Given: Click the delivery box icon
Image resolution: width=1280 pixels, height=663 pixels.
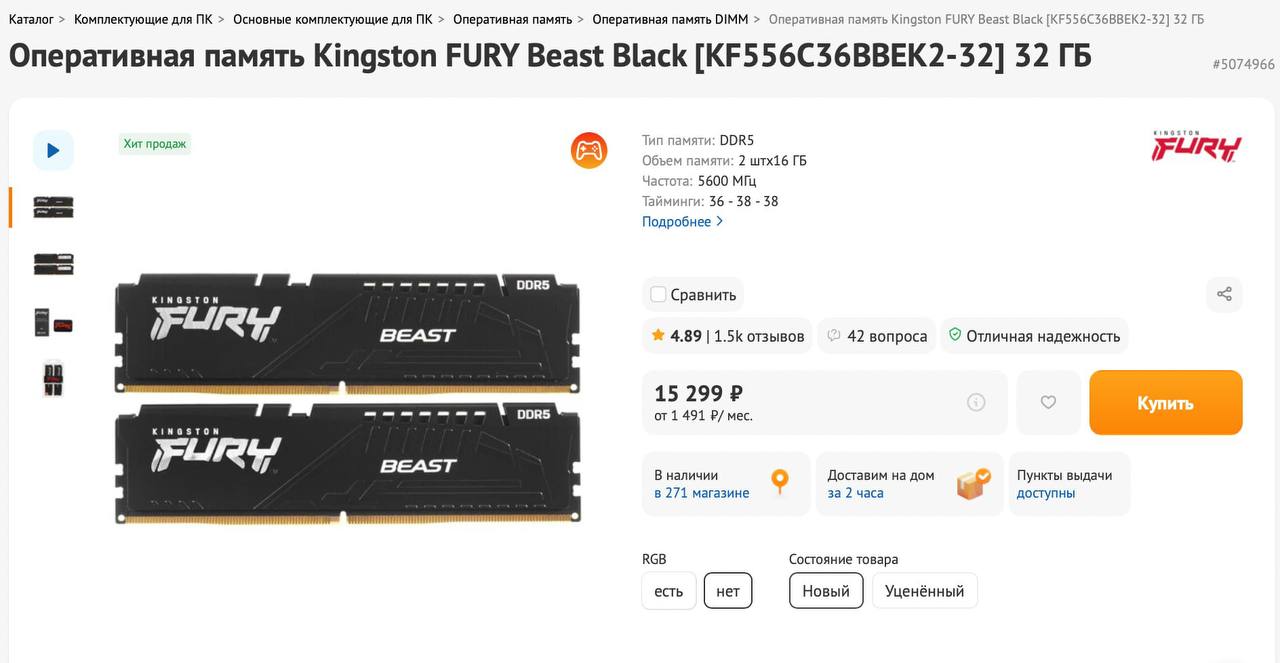Looking at the screenshot, I should pos(973,483).
